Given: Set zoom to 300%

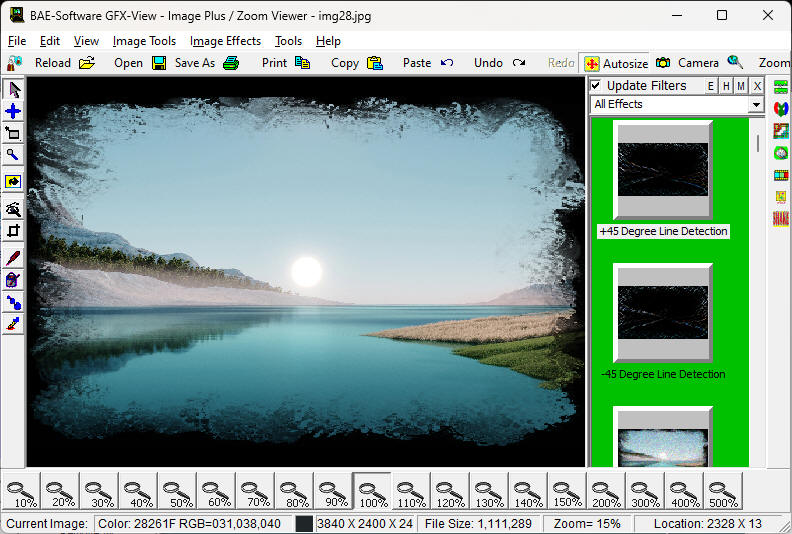Looking at the screenshot, I should [x=646, y=491].
